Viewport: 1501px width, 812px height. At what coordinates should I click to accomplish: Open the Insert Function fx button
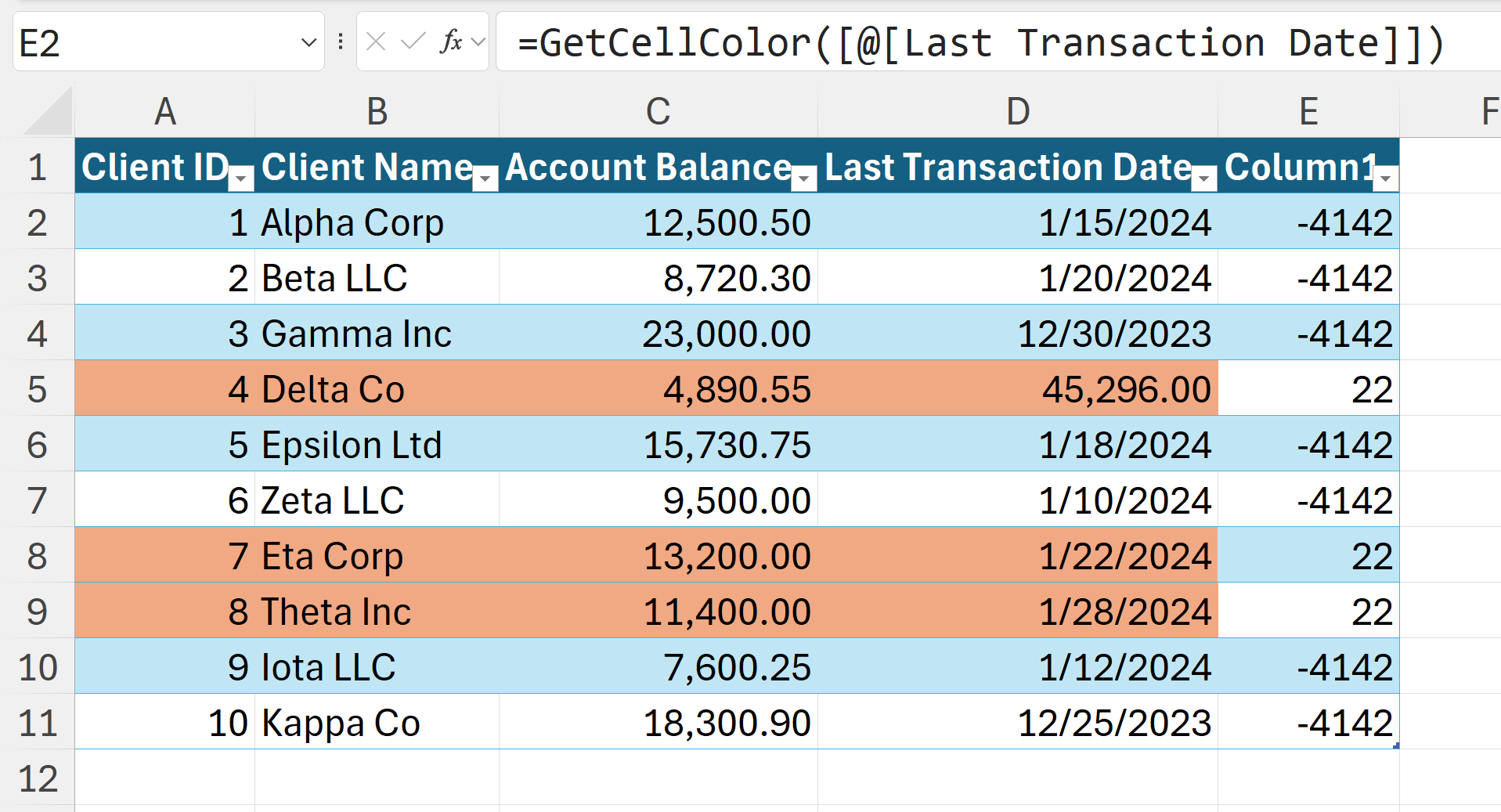(x=451, y=42)
